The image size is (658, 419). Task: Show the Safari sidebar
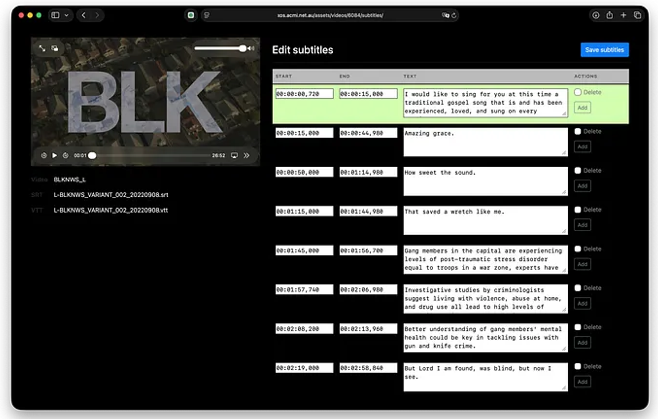pos(55,15)
